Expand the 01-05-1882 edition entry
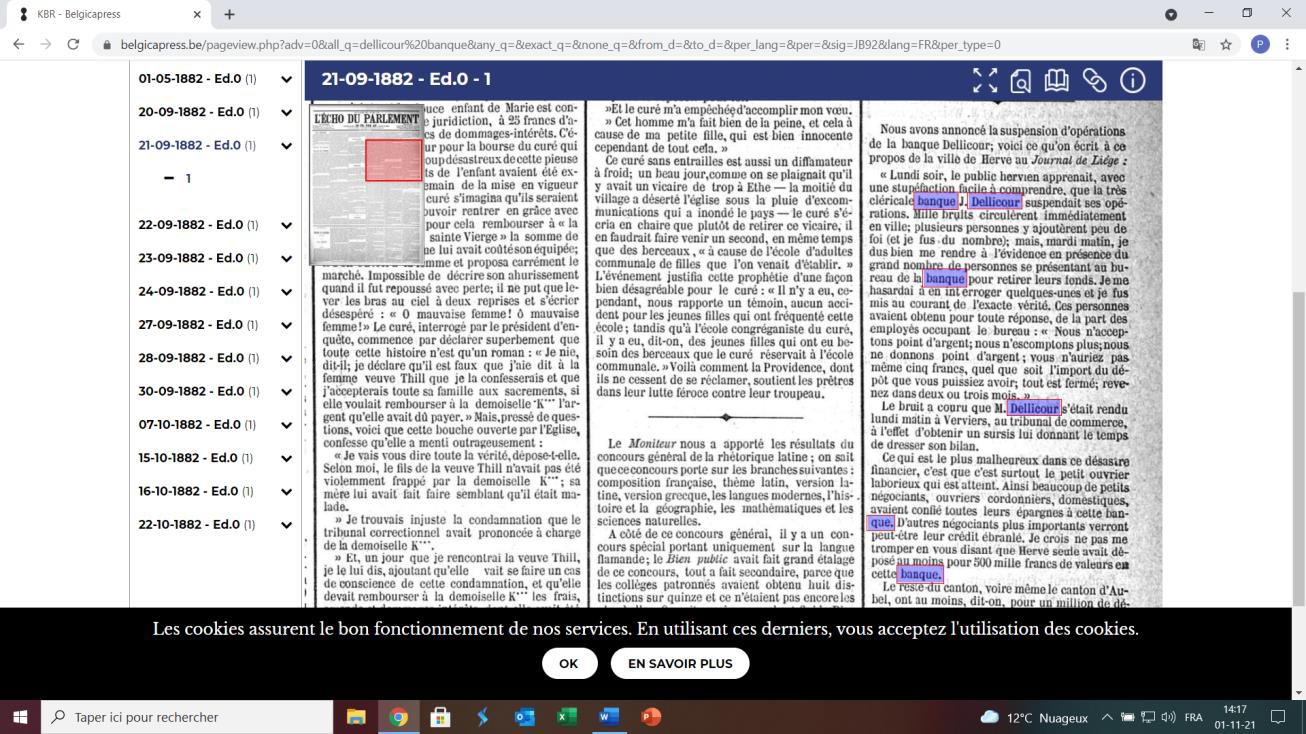The width and height of the screenshot is (1306, 734). pyautogui.click(x=286, y=79)
